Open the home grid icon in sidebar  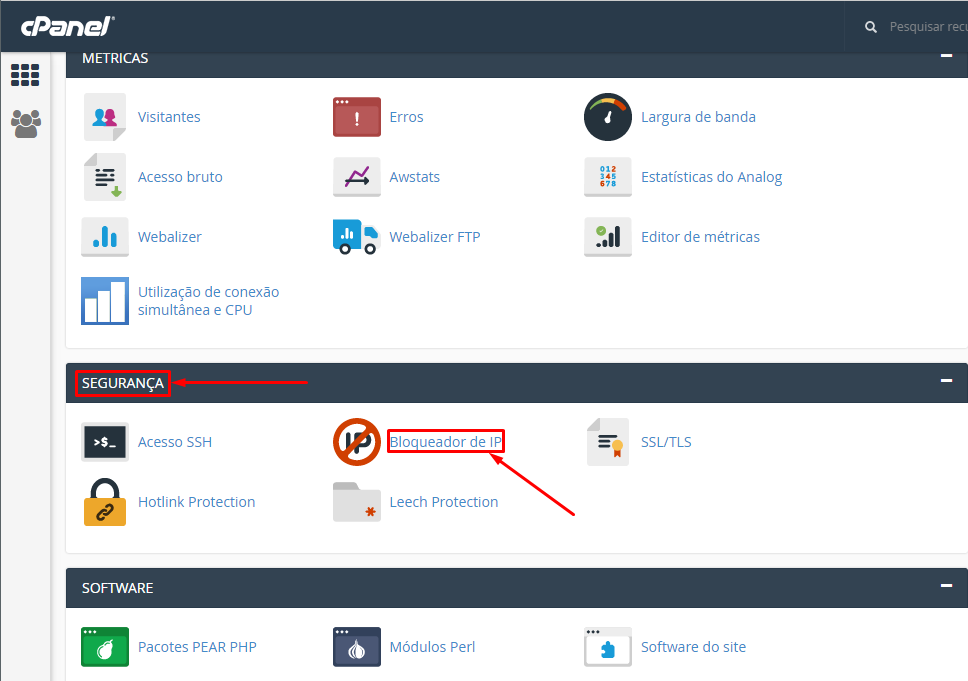(x=25, y=75)
